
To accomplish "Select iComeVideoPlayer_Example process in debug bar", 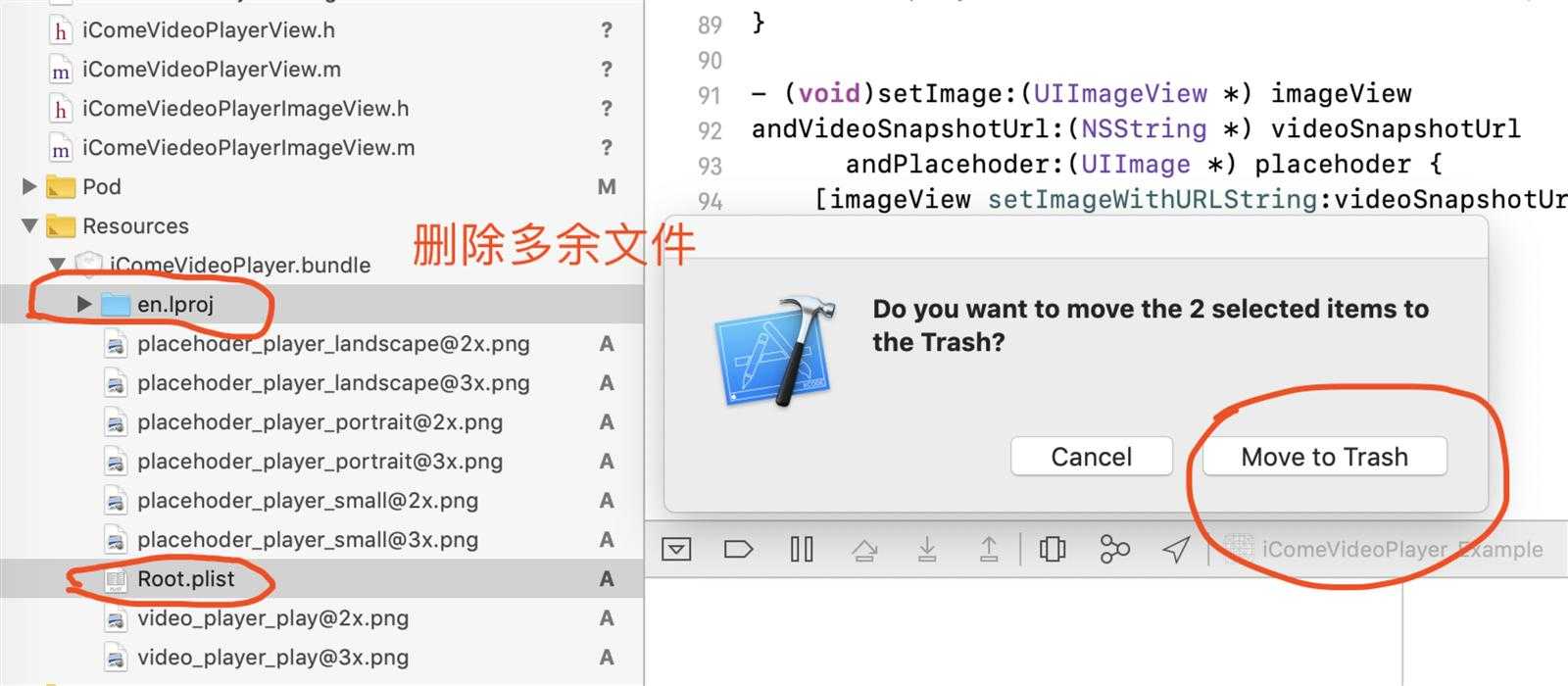I will click(1383, 549).
